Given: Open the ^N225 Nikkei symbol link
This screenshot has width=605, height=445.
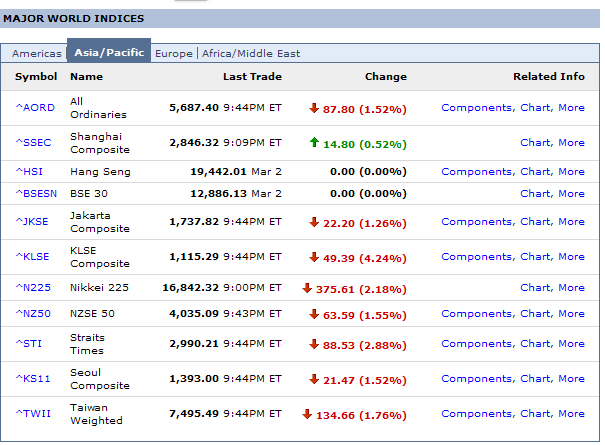Looking at the screenshot, I should click(35, 288).
